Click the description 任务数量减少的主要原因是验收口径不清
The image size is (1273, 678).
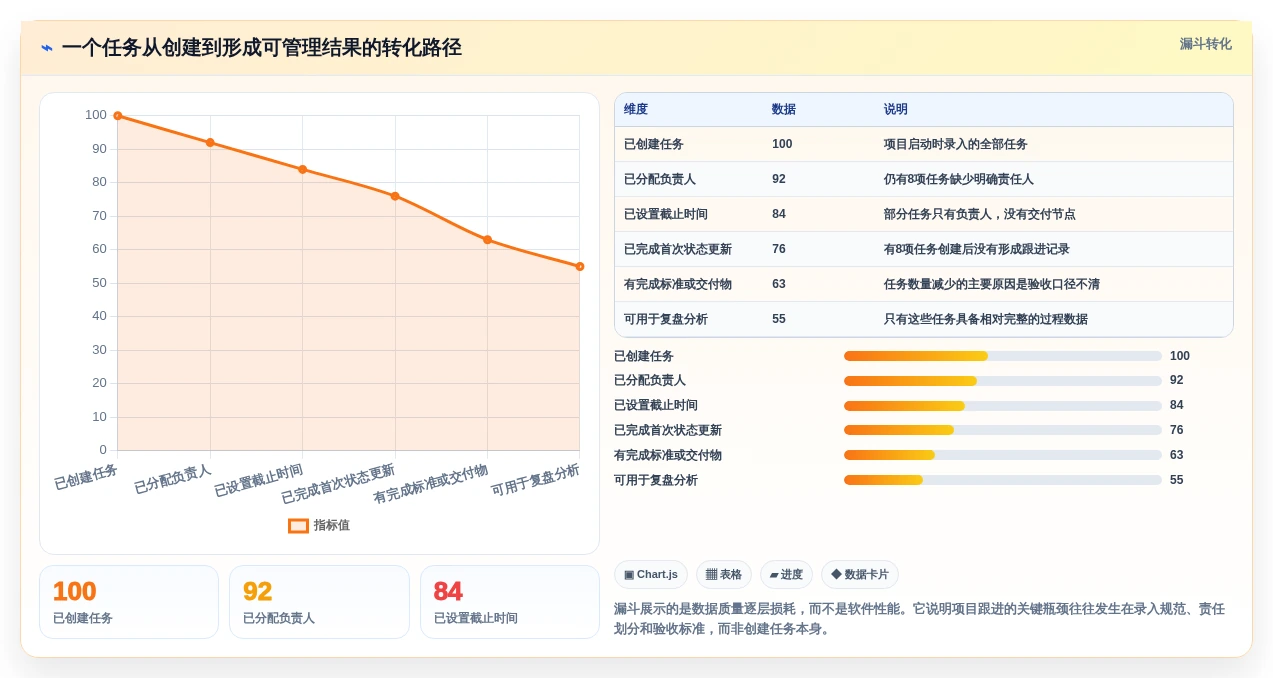pyautogui.click(x=992, y=284)
